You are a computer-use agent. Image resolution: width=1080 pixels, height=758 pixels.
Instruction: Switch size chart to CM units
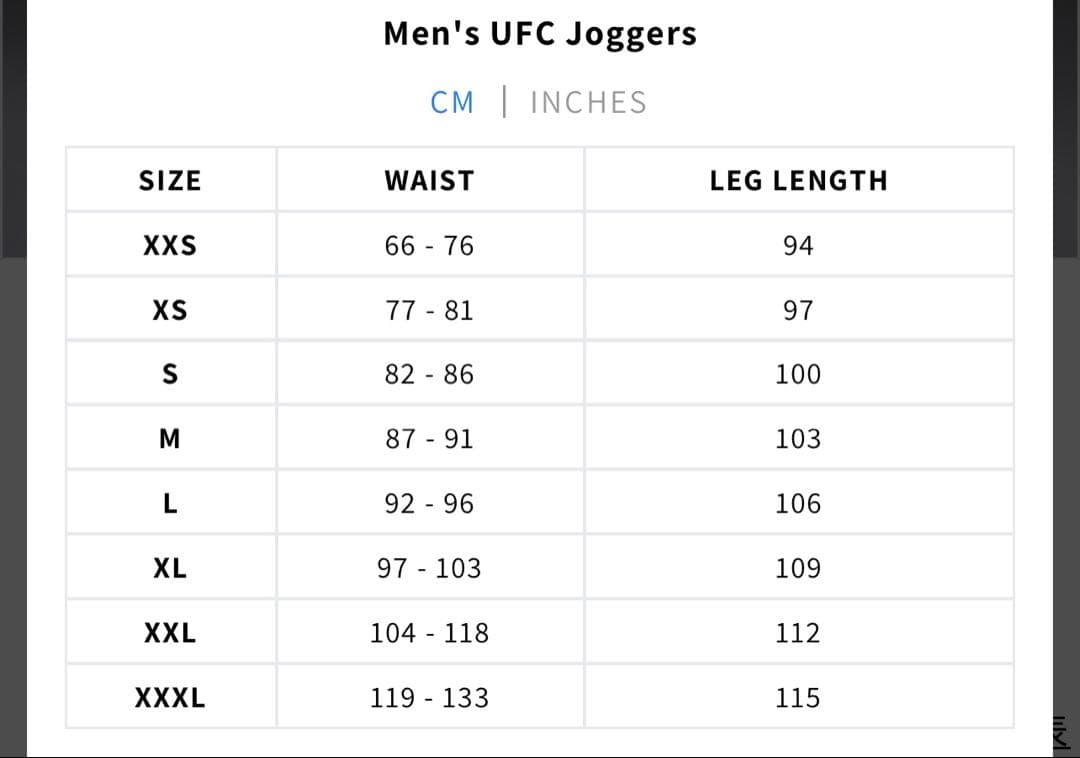[x=452, y=102]
